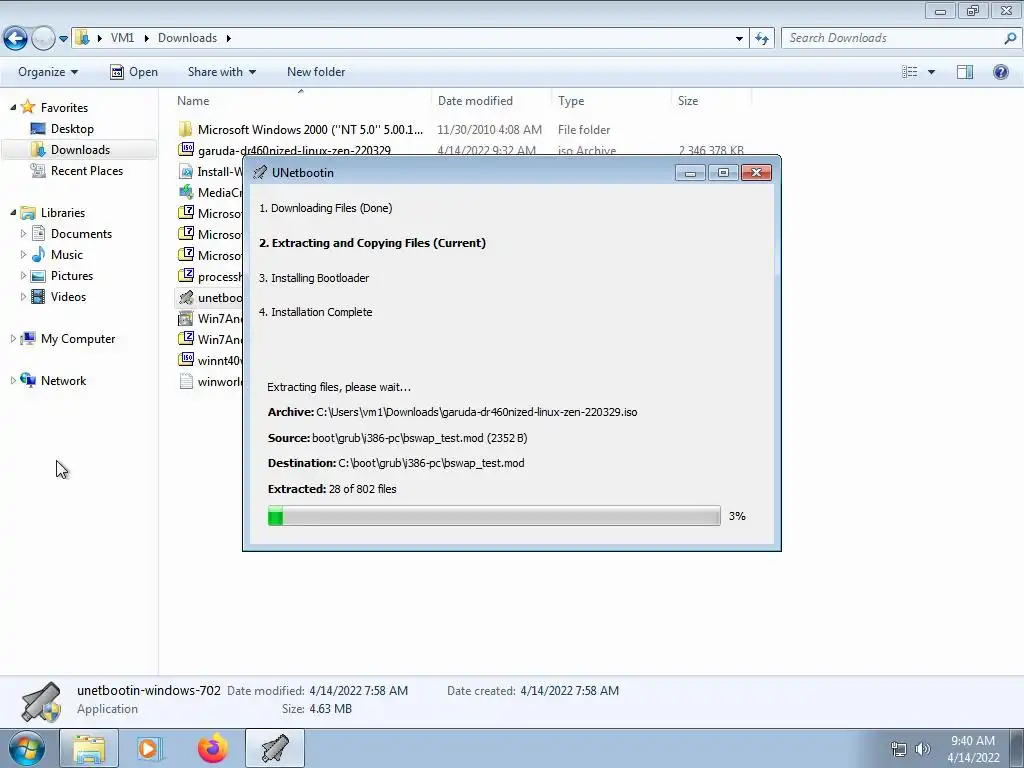1024x768 pixels.
Task: Open the view options dropdown arrow
Action: coord(931,72)
